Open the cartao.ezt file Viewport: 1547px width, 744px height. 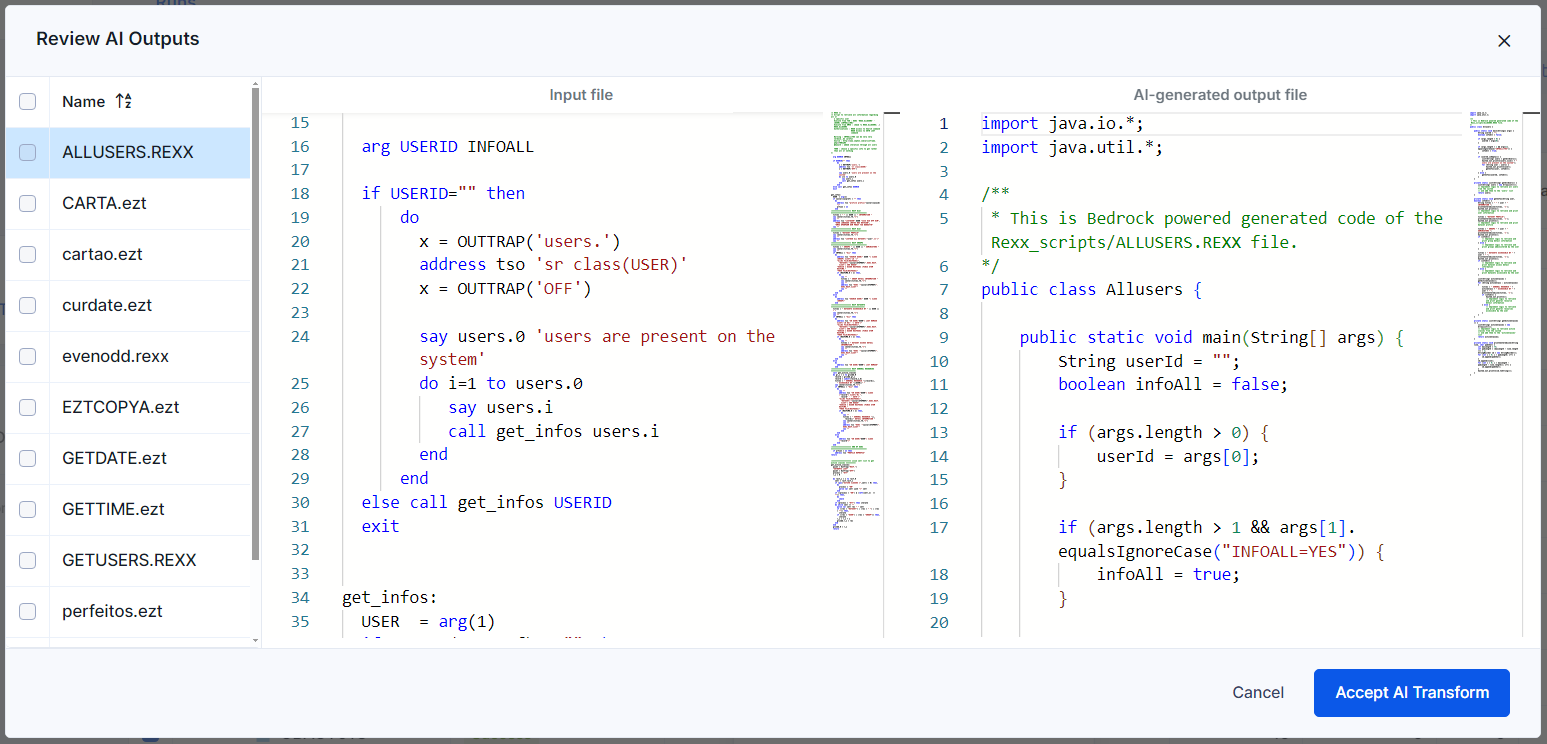coord(102,254)
